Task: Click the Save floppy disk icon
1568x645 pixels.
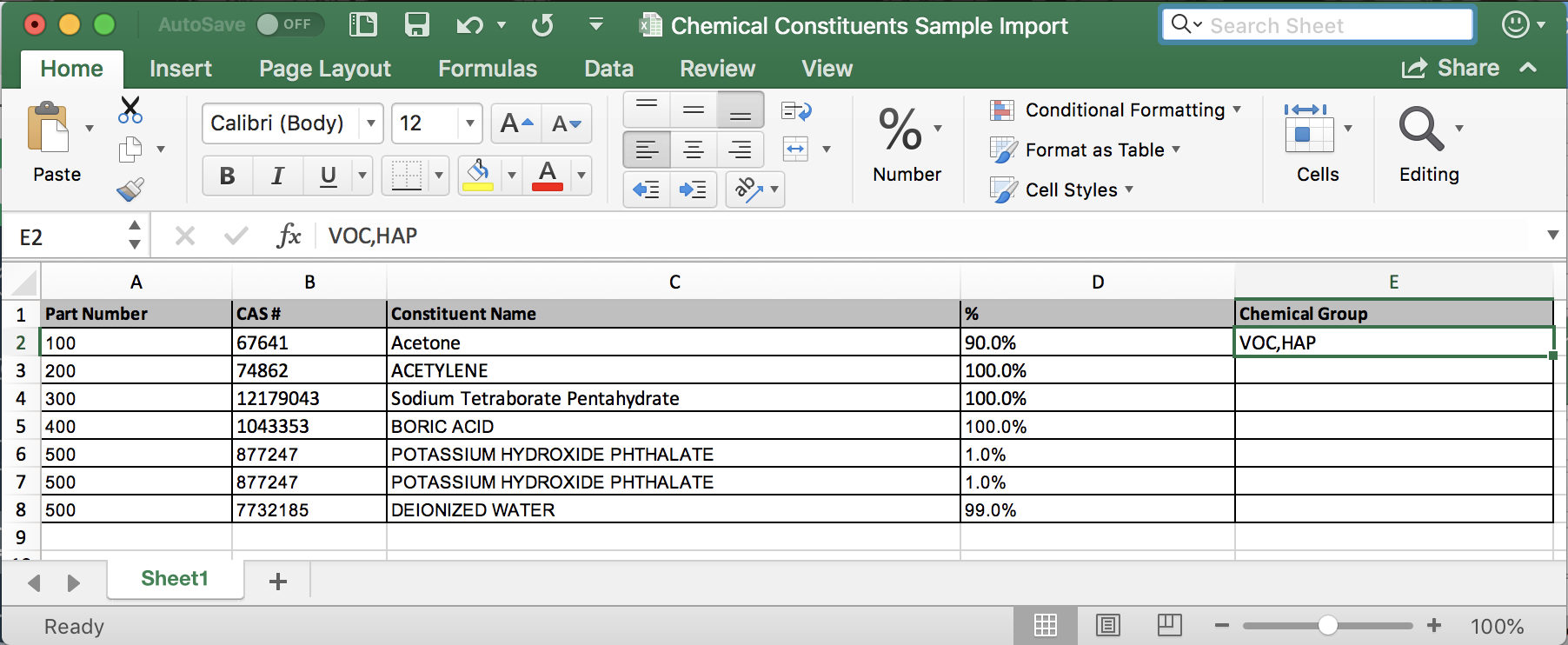Action: point(417,25)
